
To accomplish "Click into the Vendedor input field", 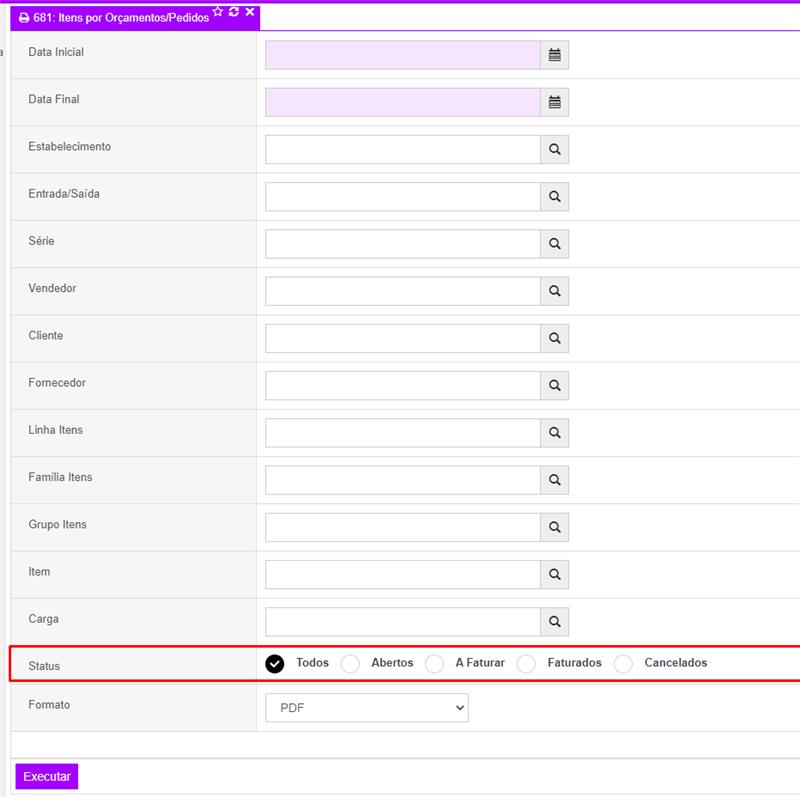I will click(x=403, y=291).
